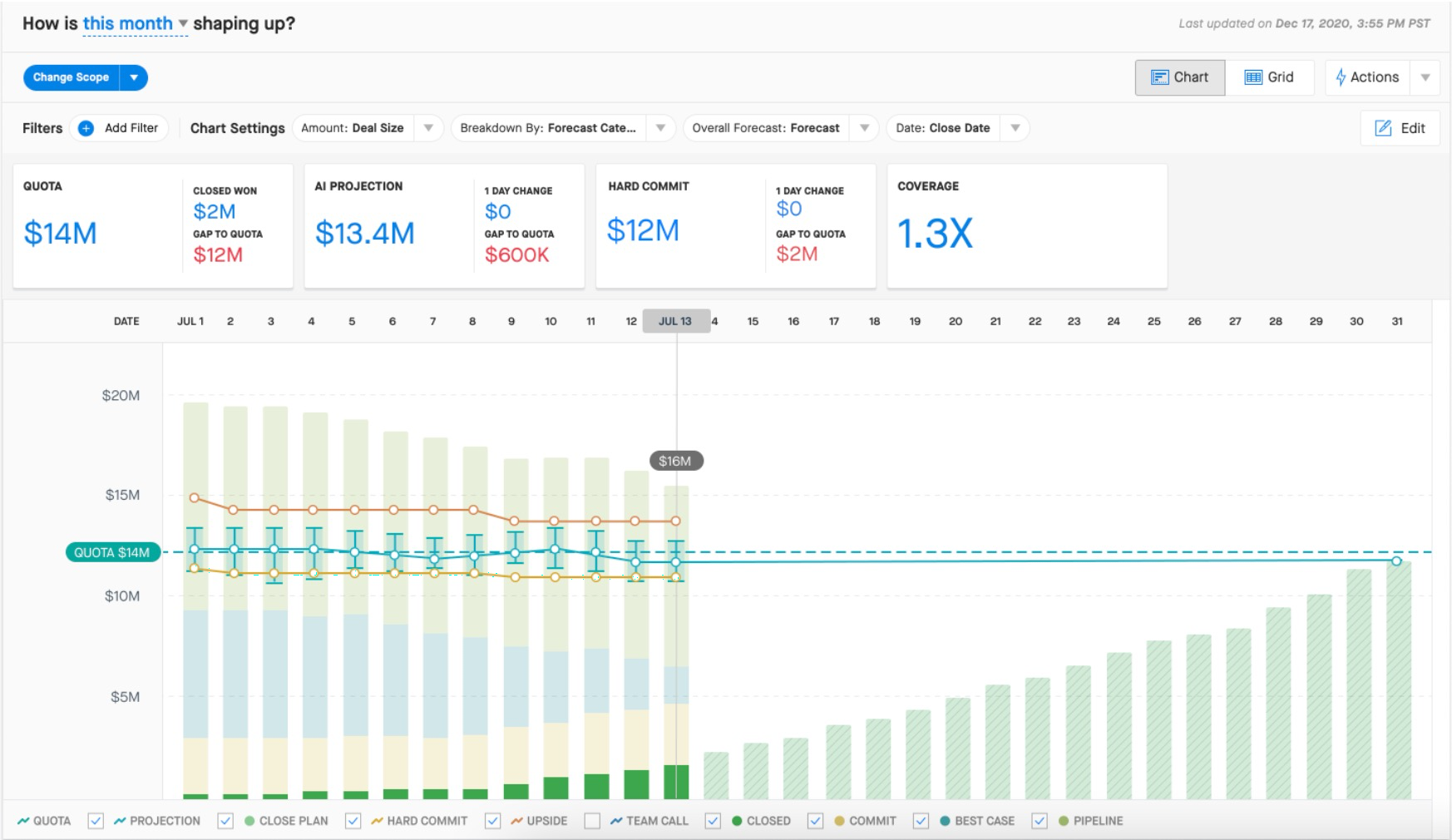The image size is (1452, 840).
Task: Click the Grid view table icon
Action: click(1253, 77)
